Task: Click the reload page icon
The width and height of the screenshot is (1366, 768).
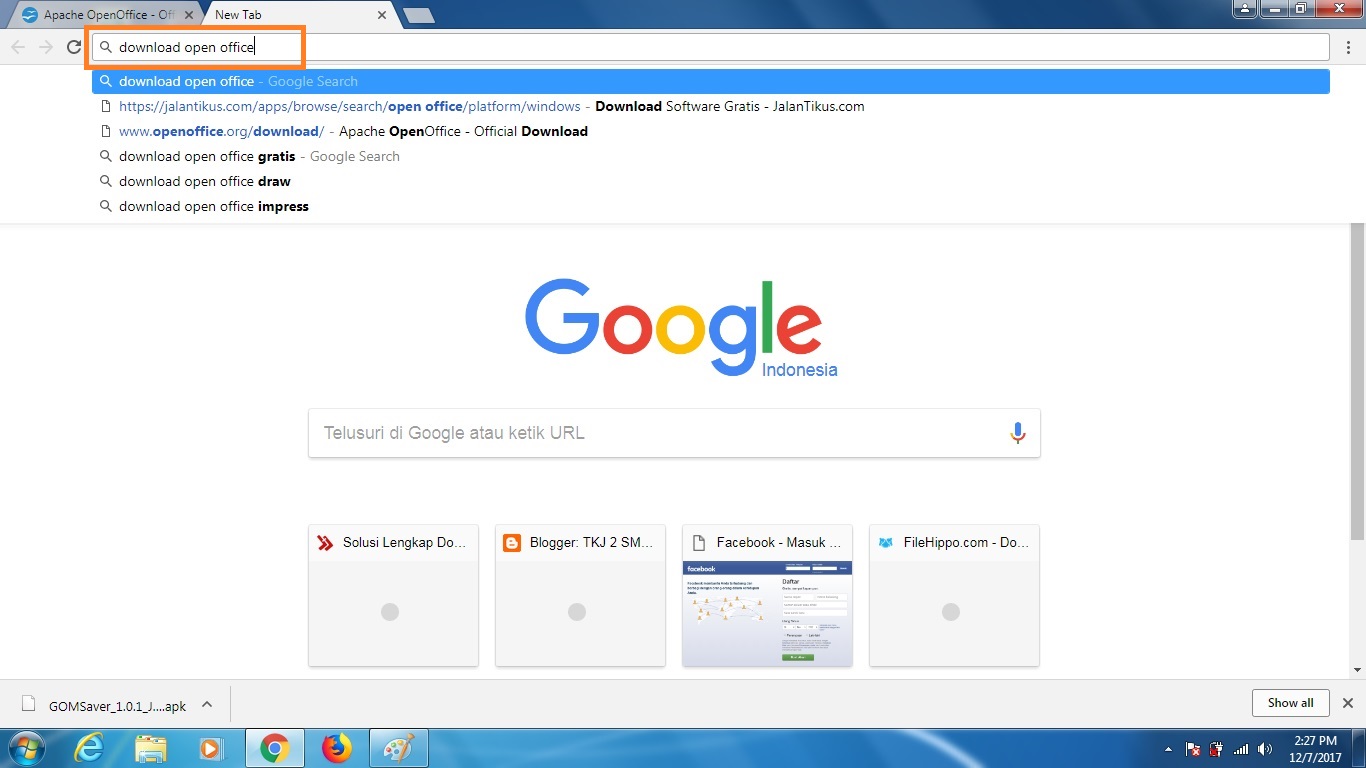Action: [73, 46]
